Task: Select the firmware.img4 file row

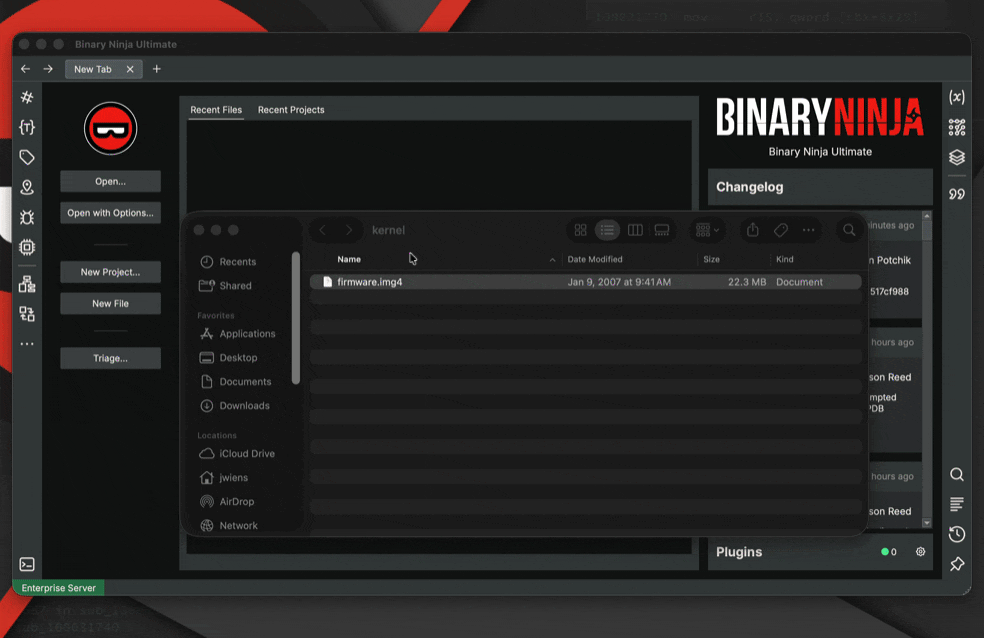Action: tap(585, 282)
